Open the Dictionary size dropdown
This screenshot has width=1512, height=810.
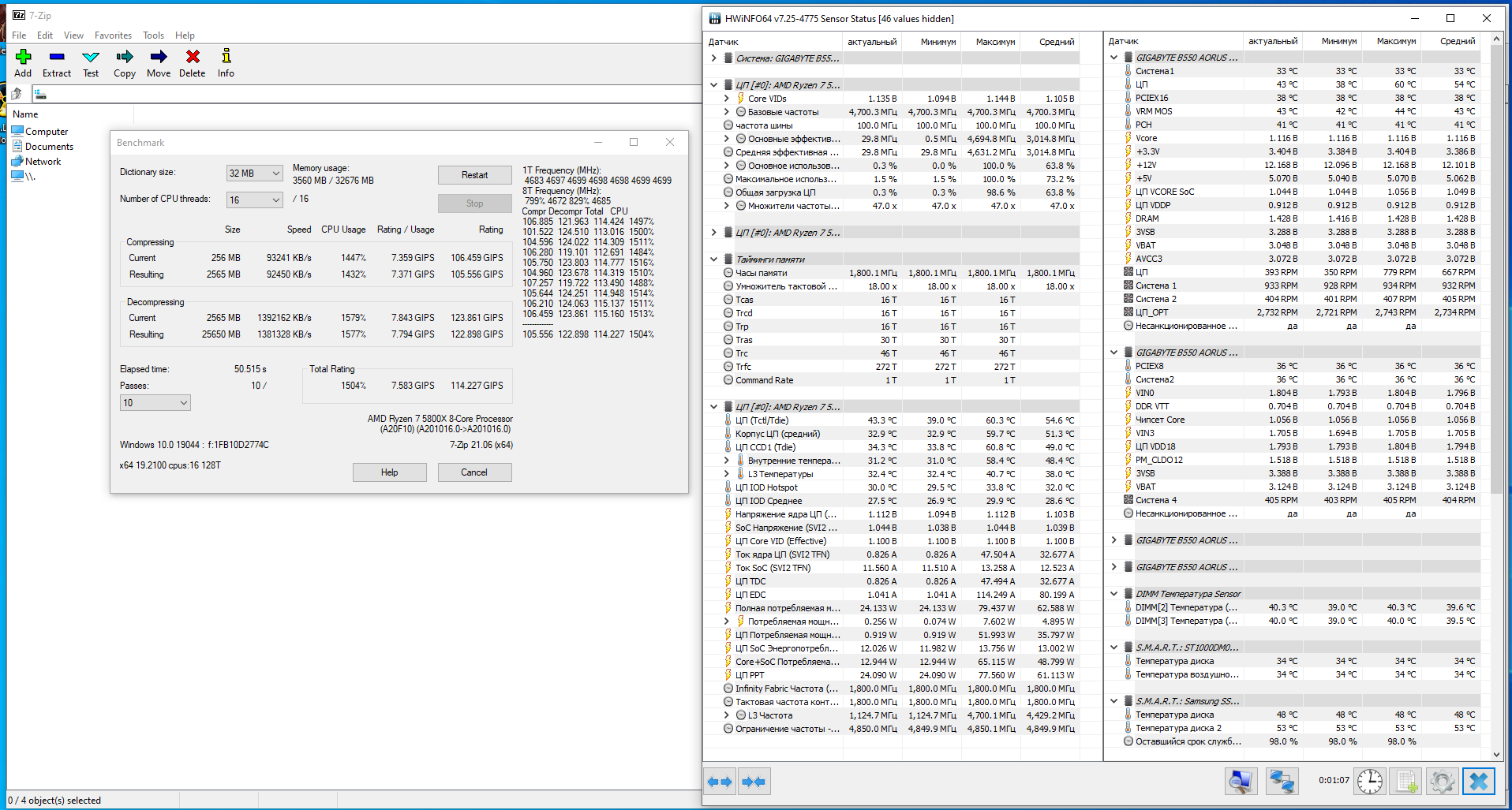(x=254, y=174)
